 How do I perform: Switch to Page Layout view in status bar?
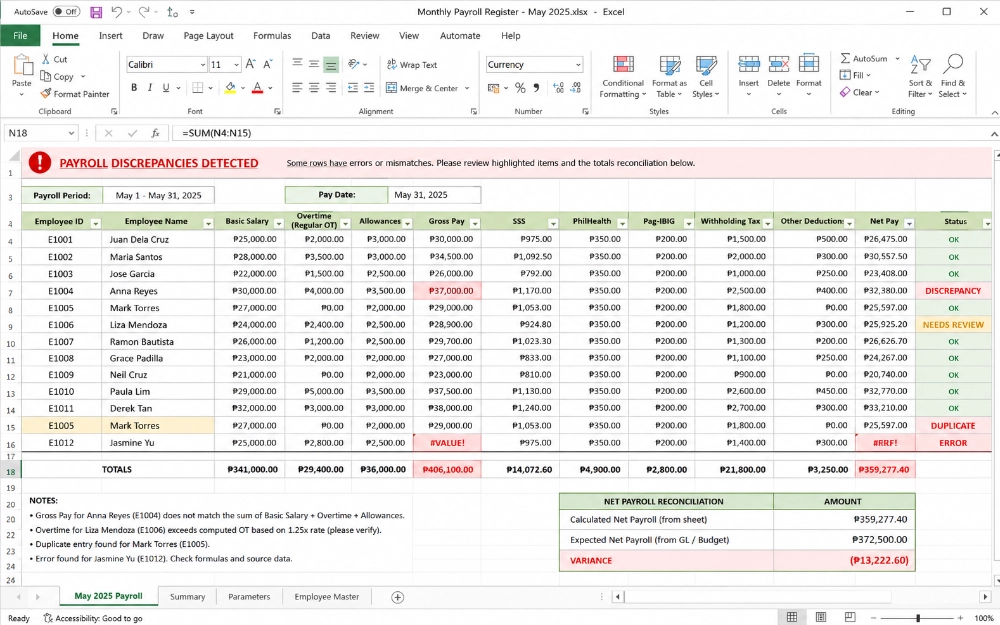[x=821, y=617]
